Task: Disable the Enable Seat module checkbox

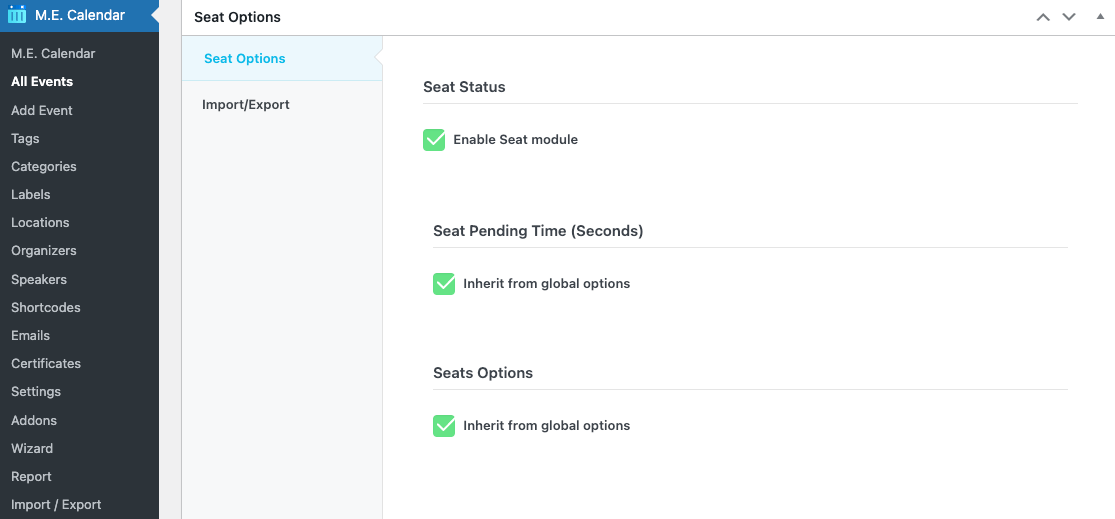Action: tap(434, 140)
